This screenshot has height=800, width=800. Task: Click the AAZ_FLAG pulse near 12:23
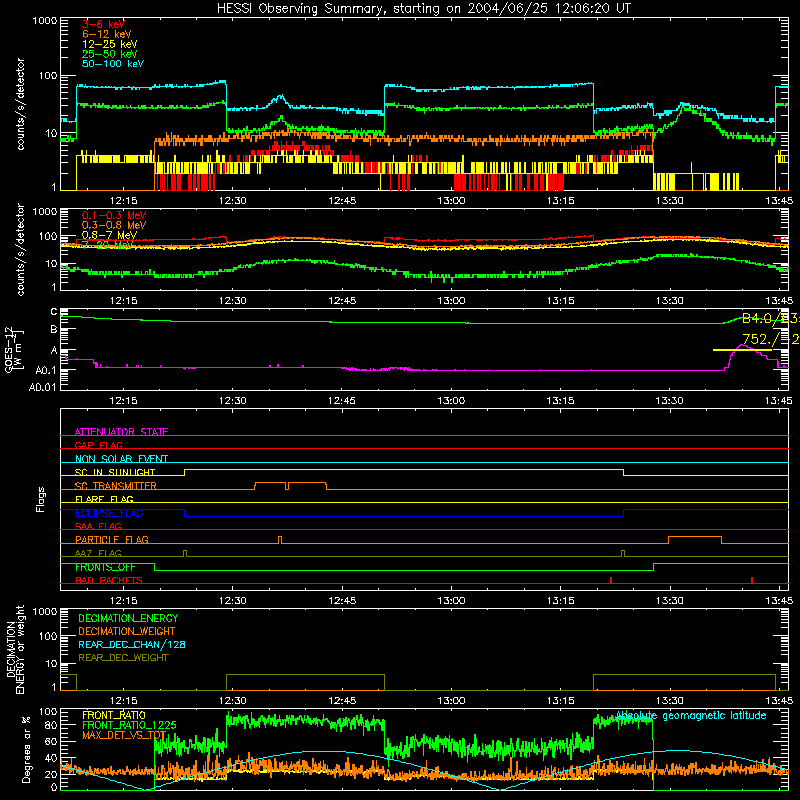185,553
